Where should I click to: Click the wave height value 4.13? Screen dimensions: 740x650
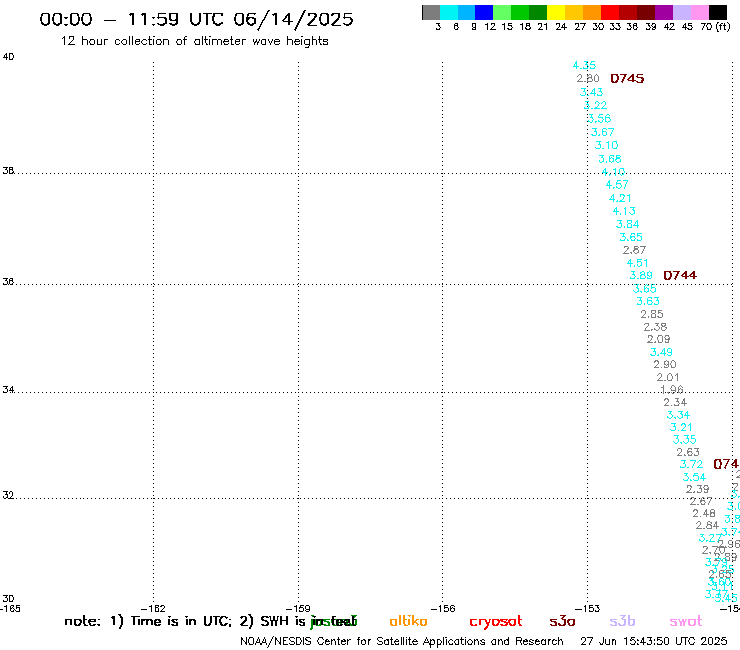[624, 211]
